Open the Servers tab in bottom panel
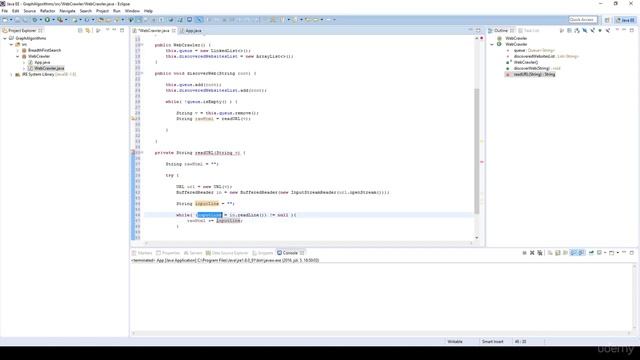Image resolution: width=640 pixels, height=360 pixels. tap(193, 253)
